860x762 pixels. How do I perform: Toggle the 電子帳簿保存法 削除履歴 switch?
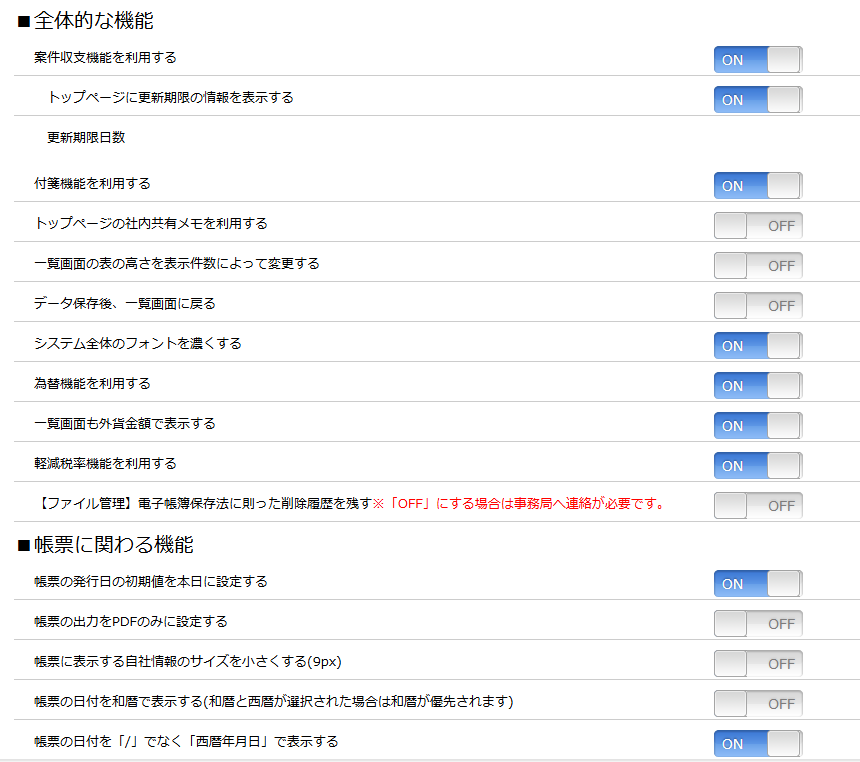coord(757,506)
